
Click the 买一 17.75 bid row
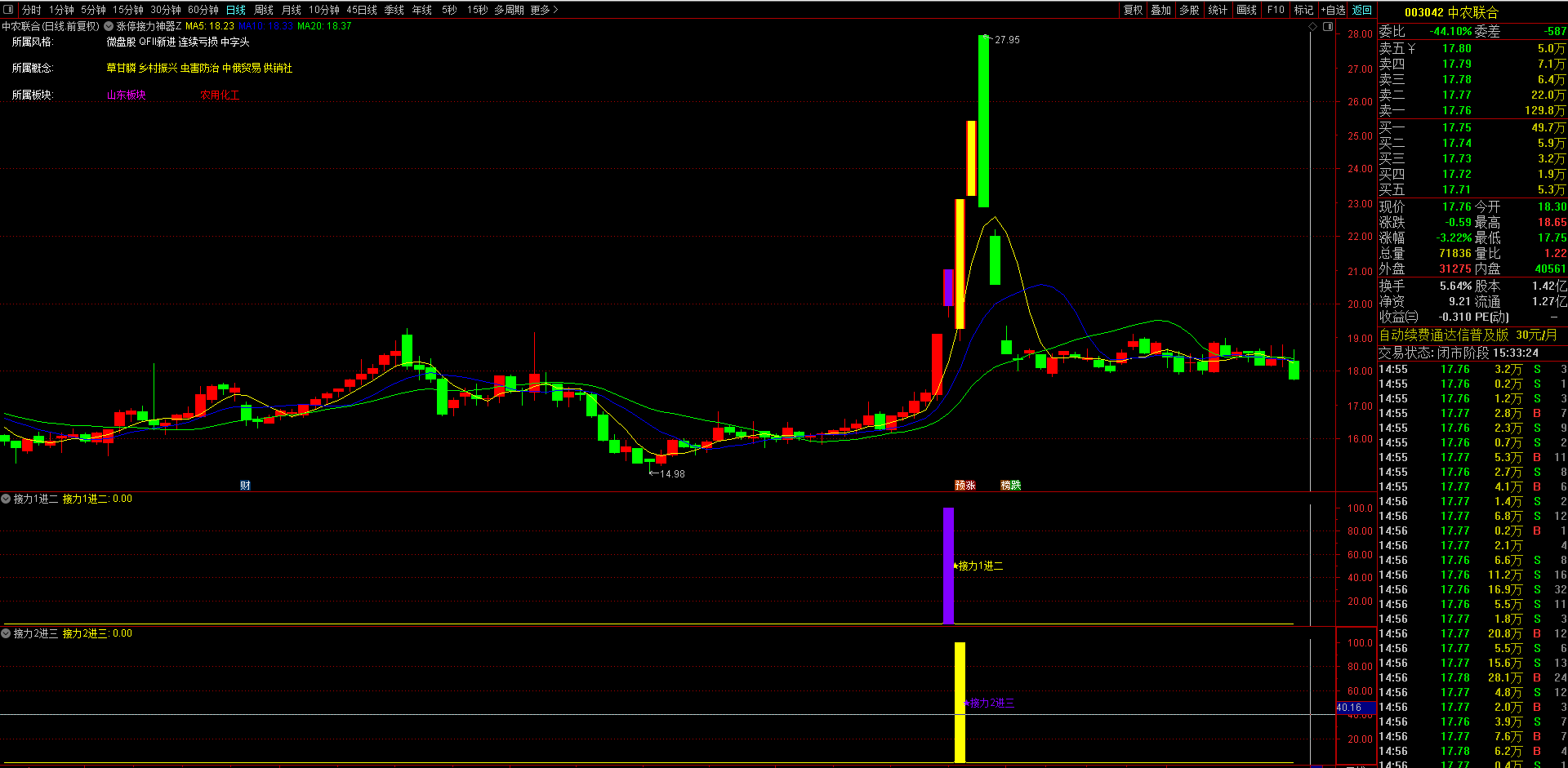click(x=1472, y=127)
